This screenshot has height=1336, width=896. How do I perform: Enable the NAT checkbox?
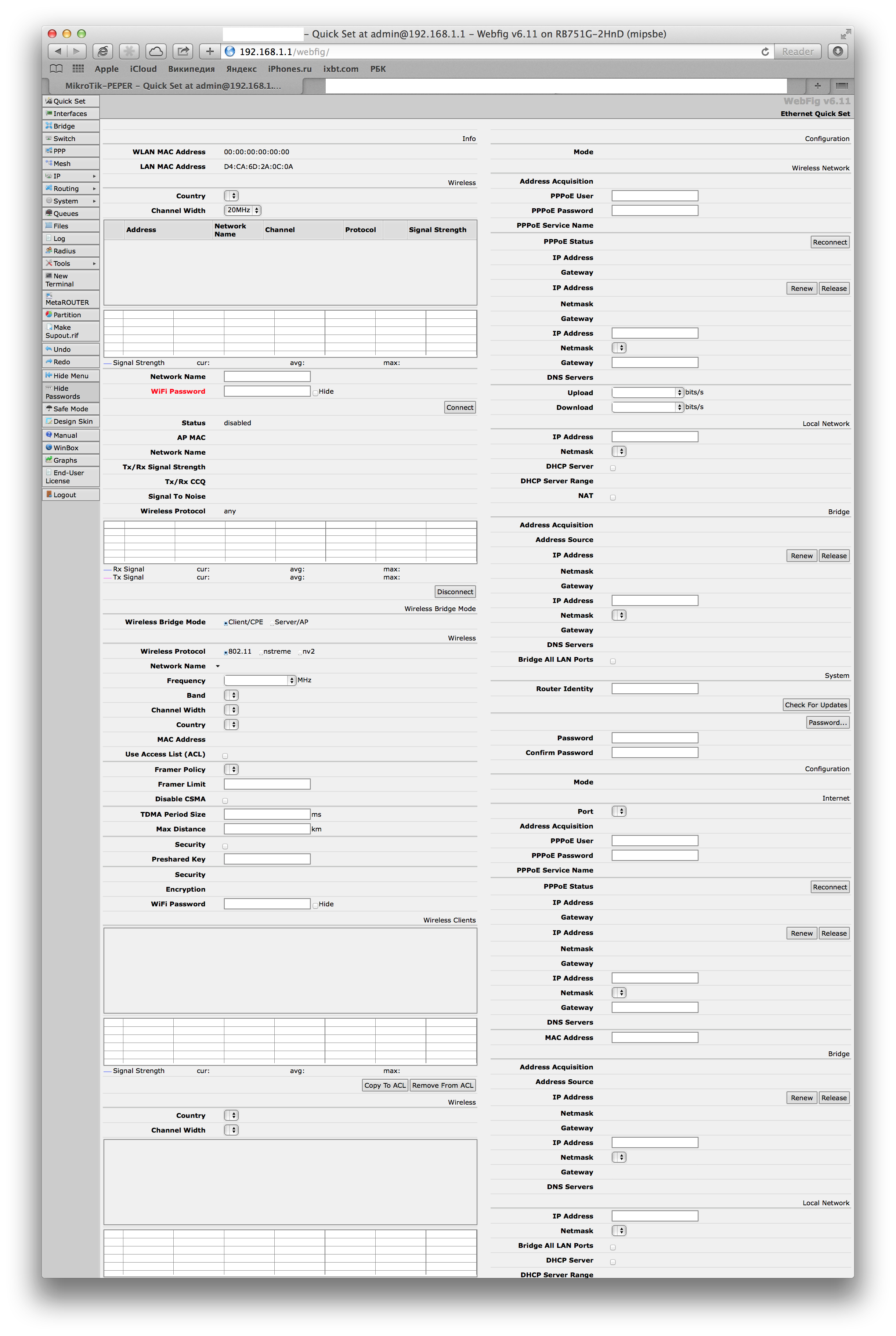click(613, 497)
